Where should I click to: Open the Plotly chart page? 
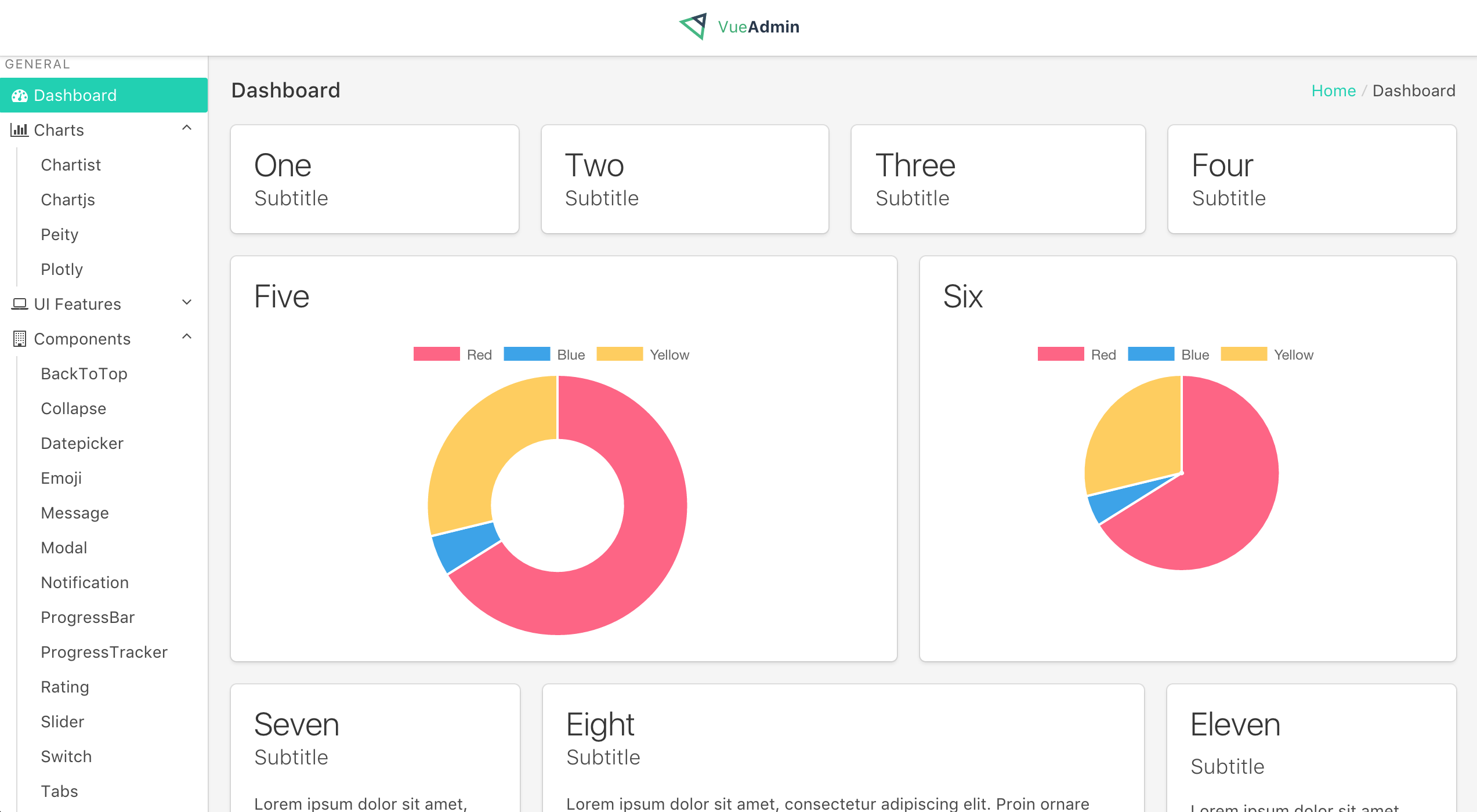pos(61,269)
